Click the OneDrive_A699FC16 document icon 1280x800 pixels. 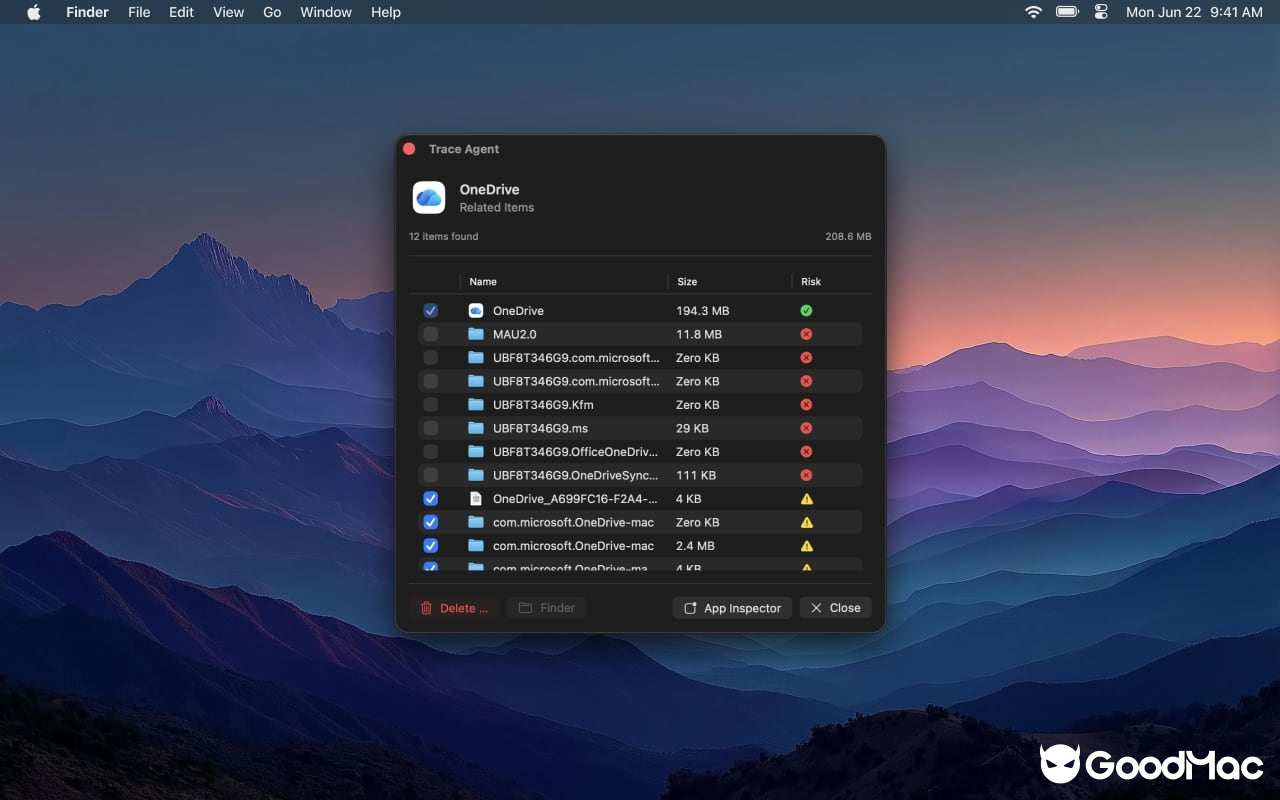[476, 499]
